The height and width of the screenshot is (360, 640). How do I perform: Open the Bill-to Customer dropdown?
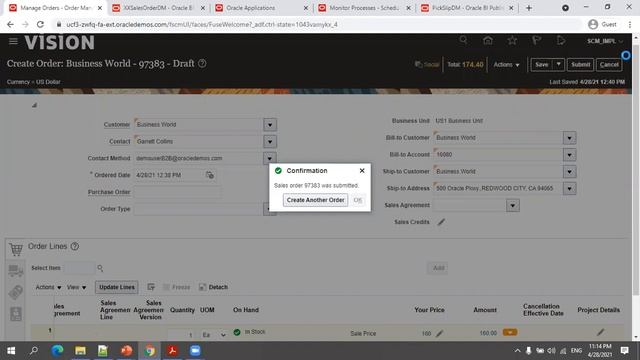(x=569, y=138)
